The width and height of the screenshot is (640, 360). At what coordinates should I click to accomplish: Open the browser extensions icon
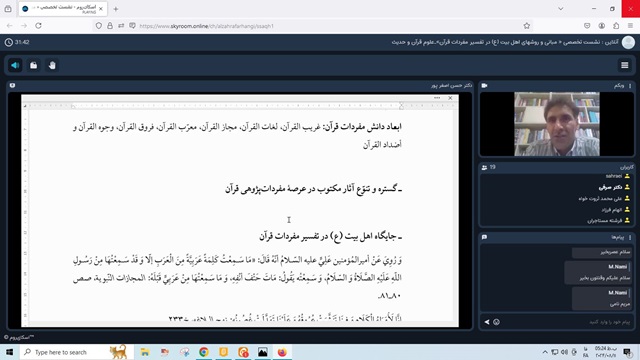tap(616, 26)
